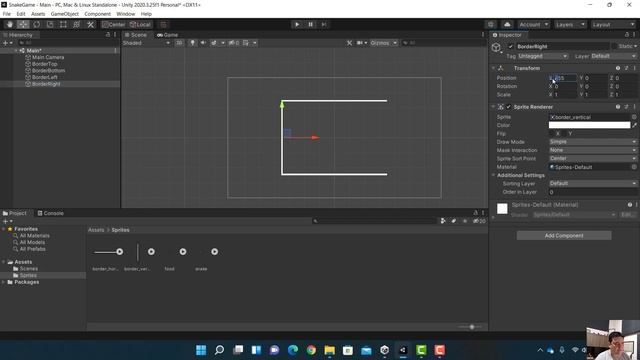Select the Transform (move, rotate, scale) tool

pyautogui.click(x=76, y=24)
